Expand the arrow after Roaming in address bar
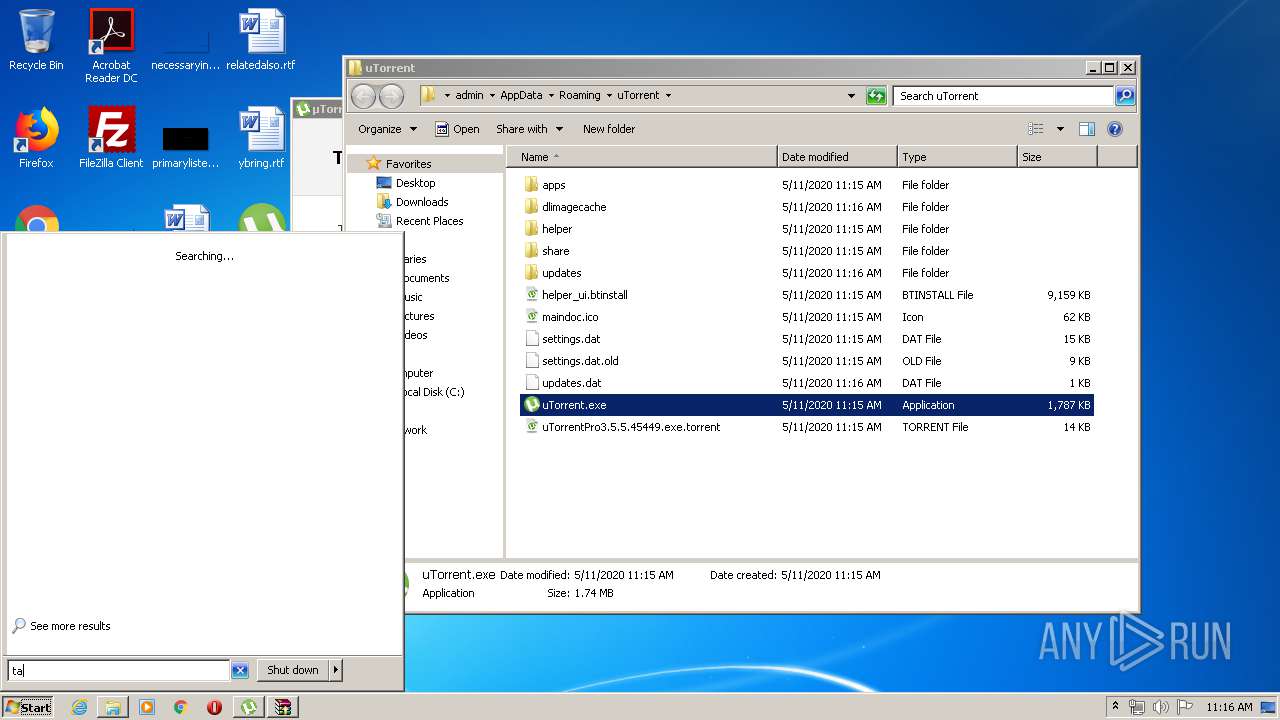This screenshot has height=720, width=1280. (609, 96)
